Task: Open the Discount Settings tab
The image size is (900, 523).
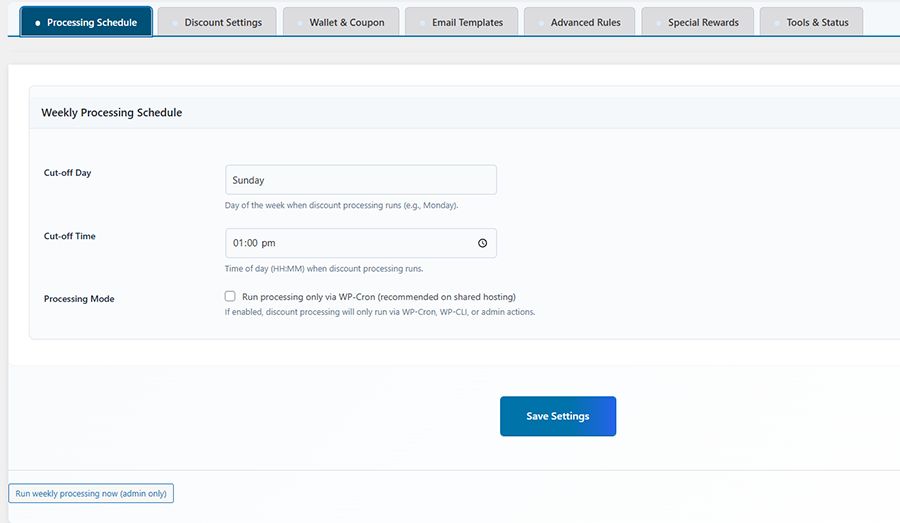Action: point(216,22)
